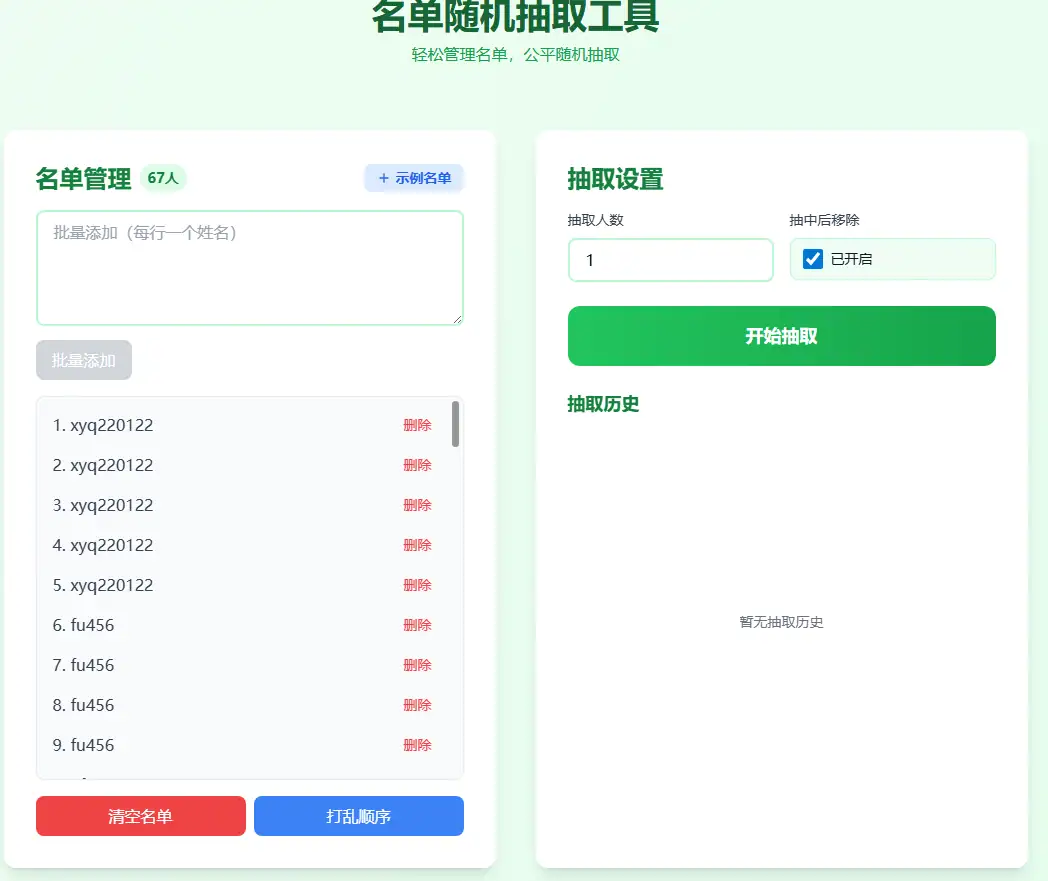This screenshot has height=881, width=1048.
Task: Toggle off the 已开启 checkbox
Action: pyautogui.click(x=812, y=259)
